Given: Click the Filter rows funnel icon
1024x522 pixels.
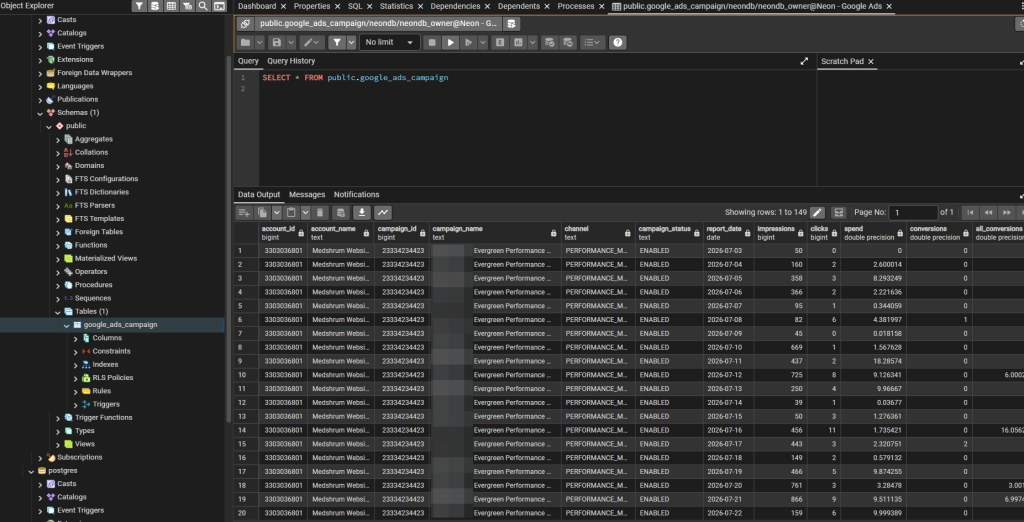Looking at the screenshot, I should (x=337, y=42).
